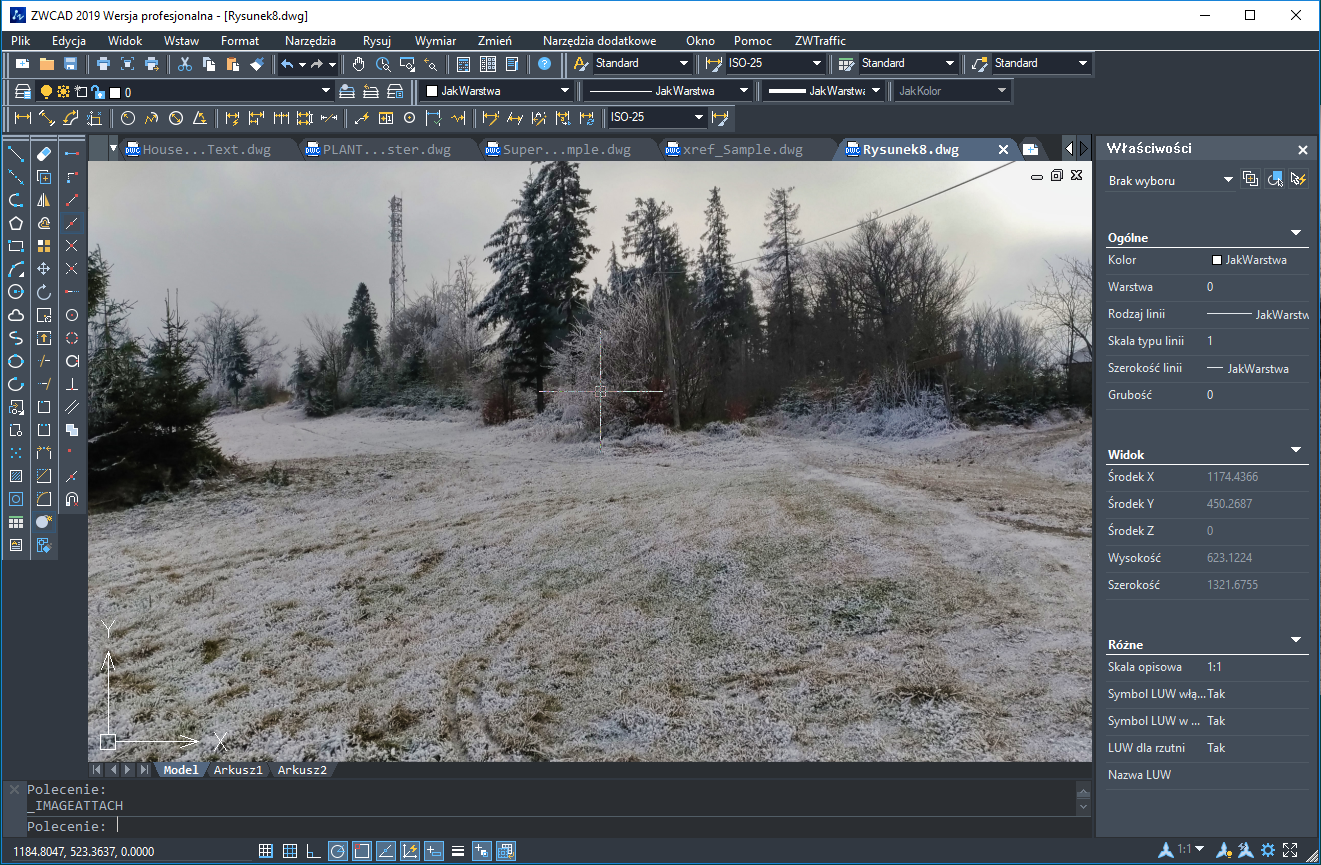
Task: Open the JakWarstwa color selector
Action: [496, 91]
